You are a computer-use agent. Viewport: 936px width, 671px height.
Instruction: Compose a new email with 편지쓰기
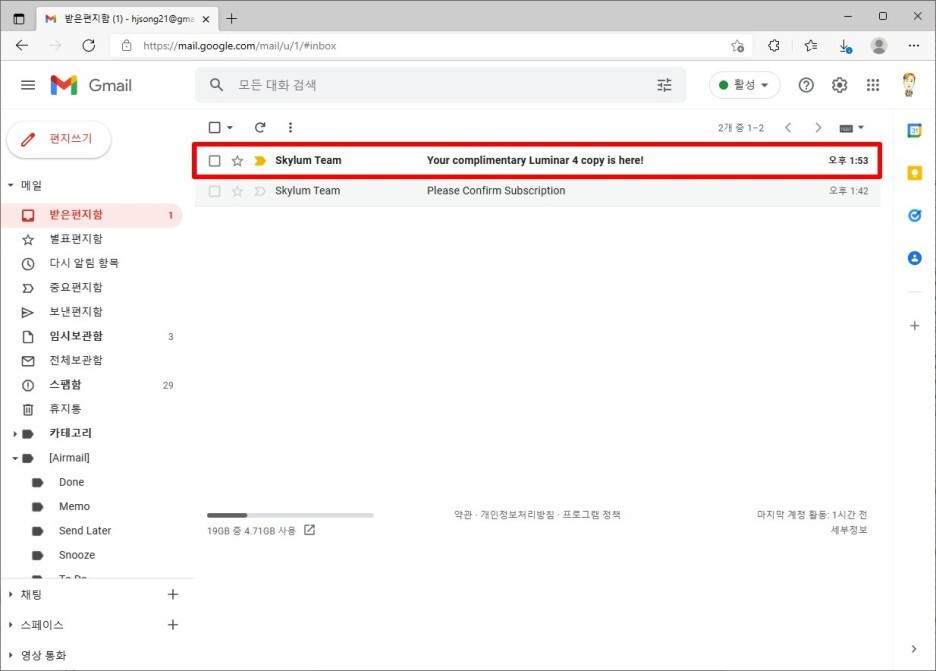[x=58, y=139]
